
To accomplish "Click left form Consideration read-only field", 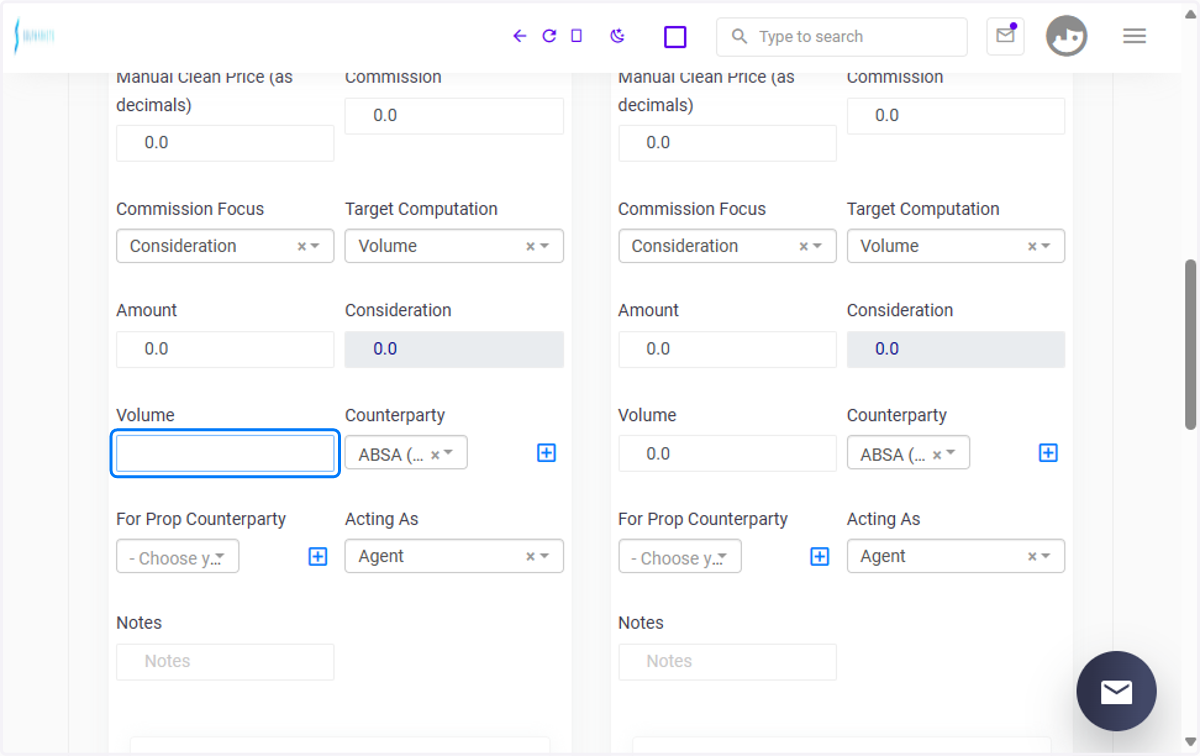I will [x=454, y=349].
